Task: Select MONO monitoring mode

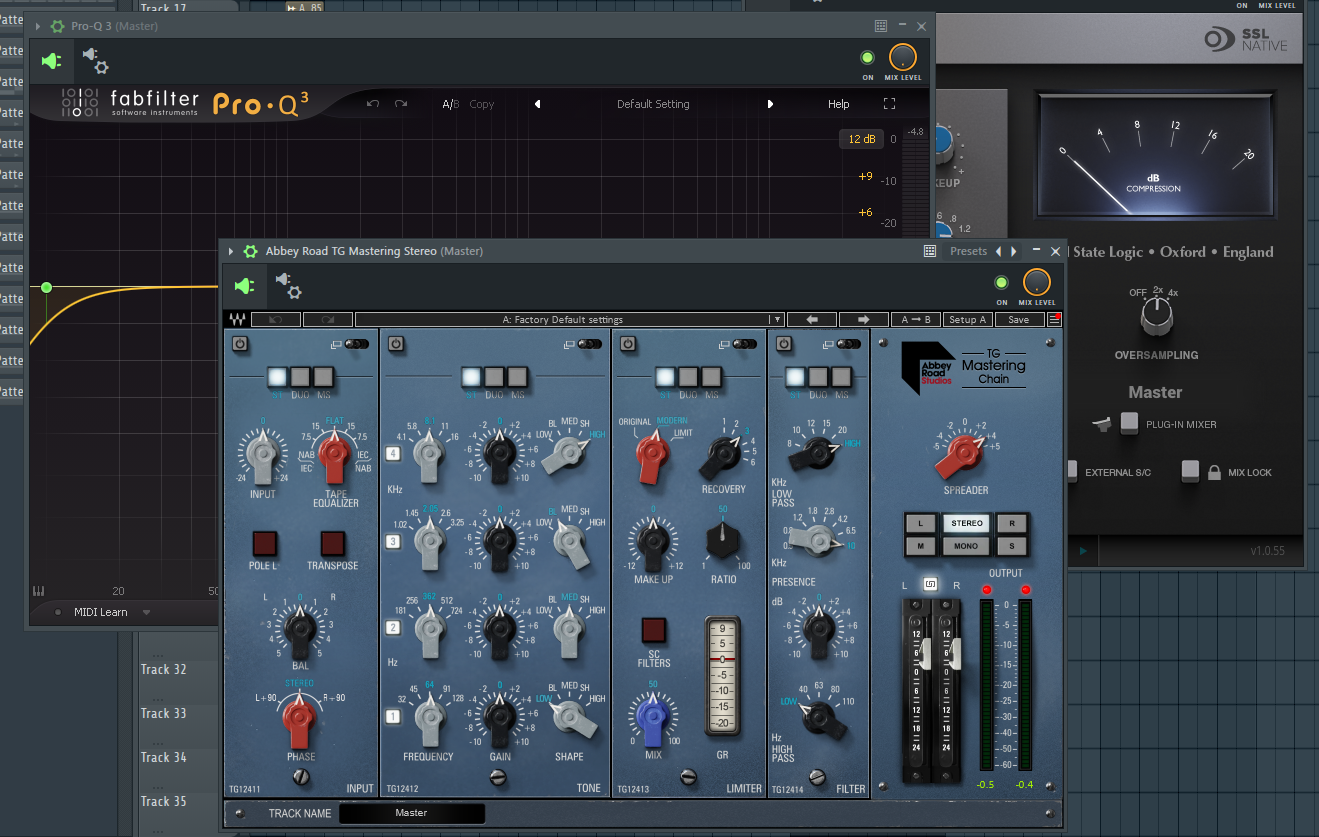Action: click(967, 546)
